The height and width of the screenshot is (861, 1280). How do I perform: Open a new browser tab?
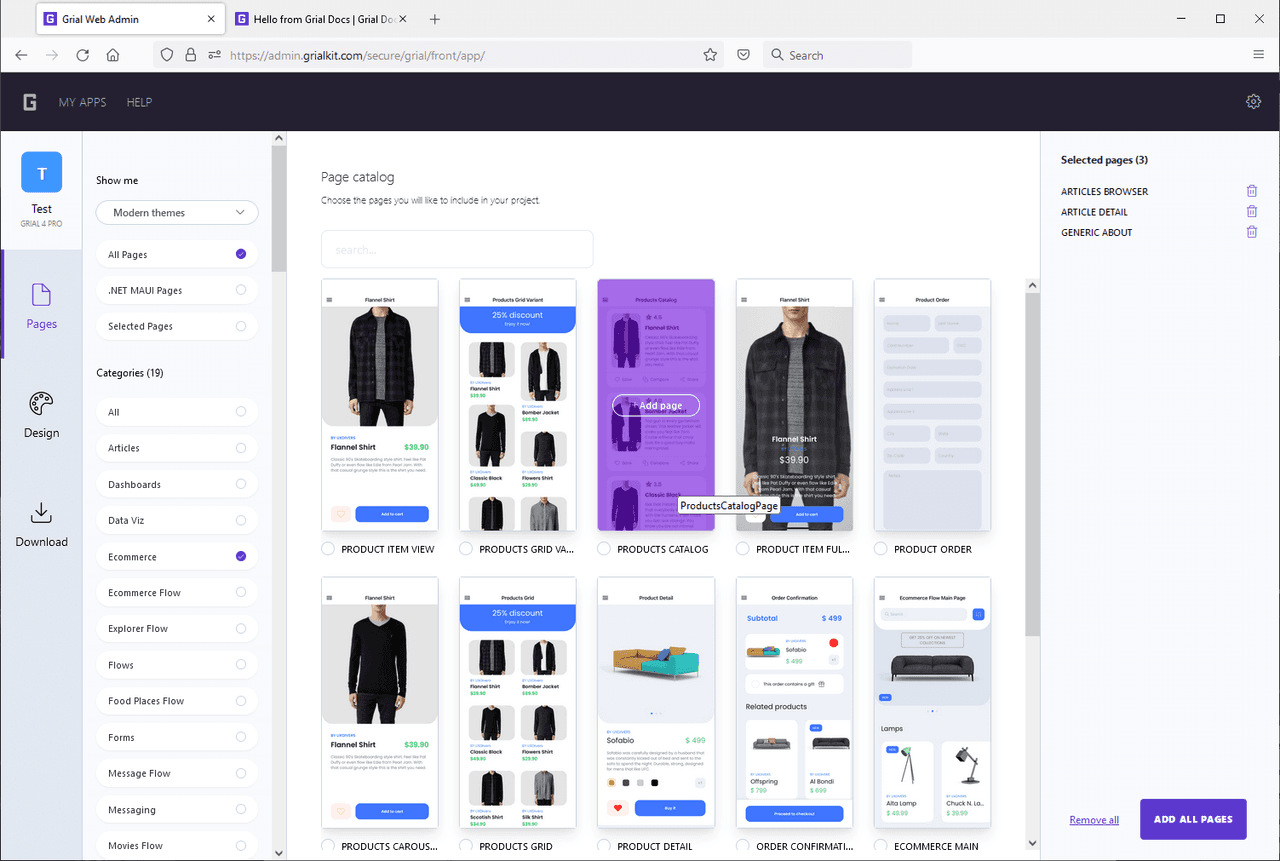[x=434, y=19]
